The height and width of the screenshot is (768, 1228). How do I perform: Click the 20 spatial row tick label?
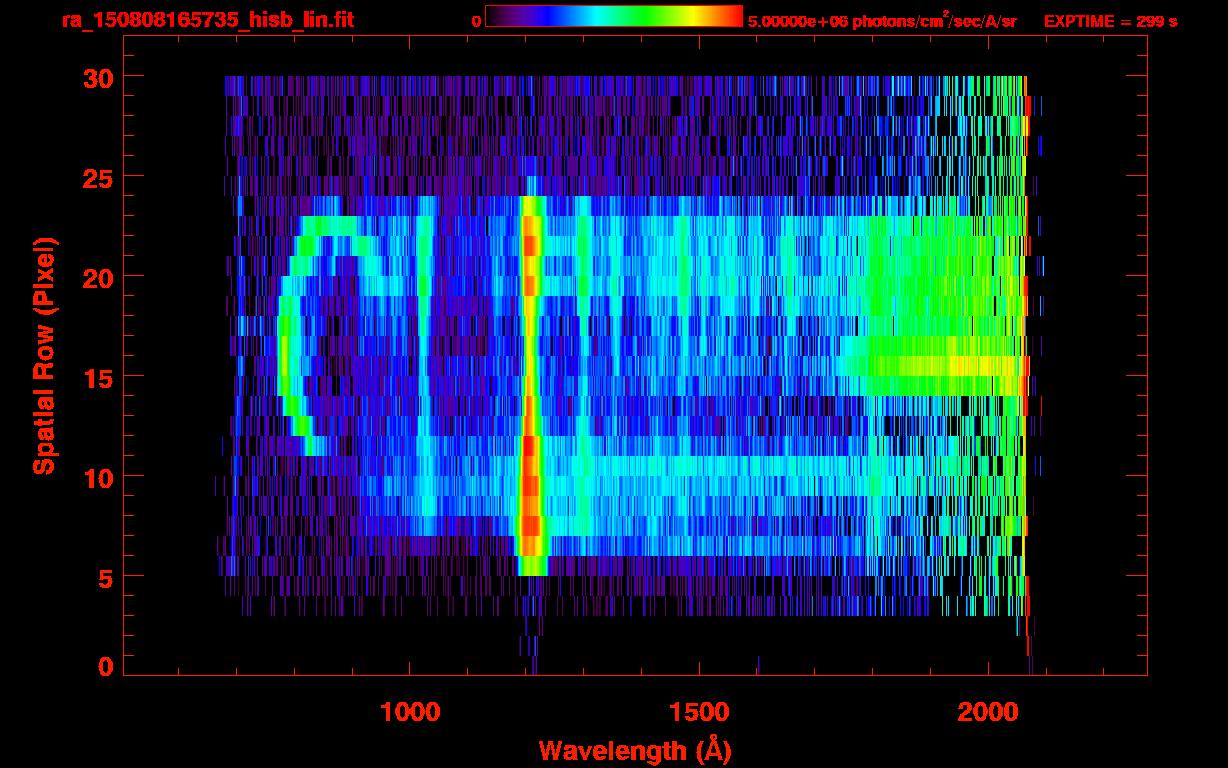(x=97, y=277)
